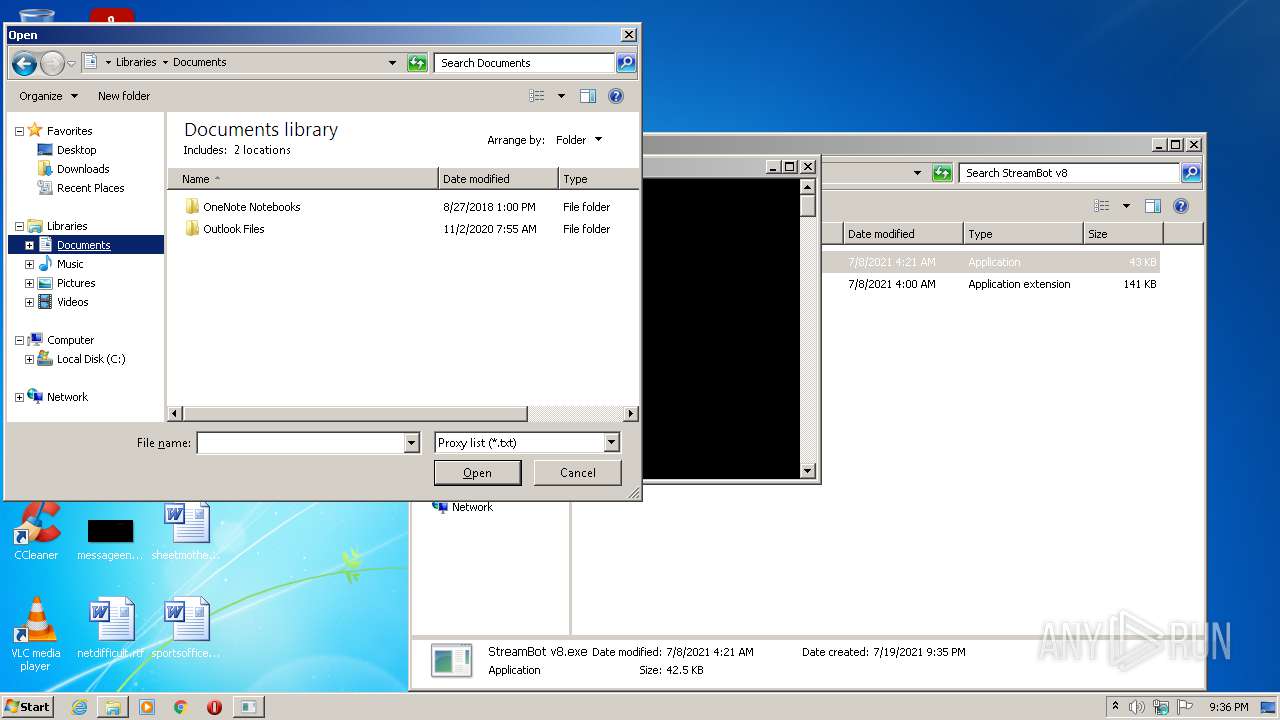Open the view options dropdown arrow
Screen dimensions: 1280x720
(x=561, y=96)
